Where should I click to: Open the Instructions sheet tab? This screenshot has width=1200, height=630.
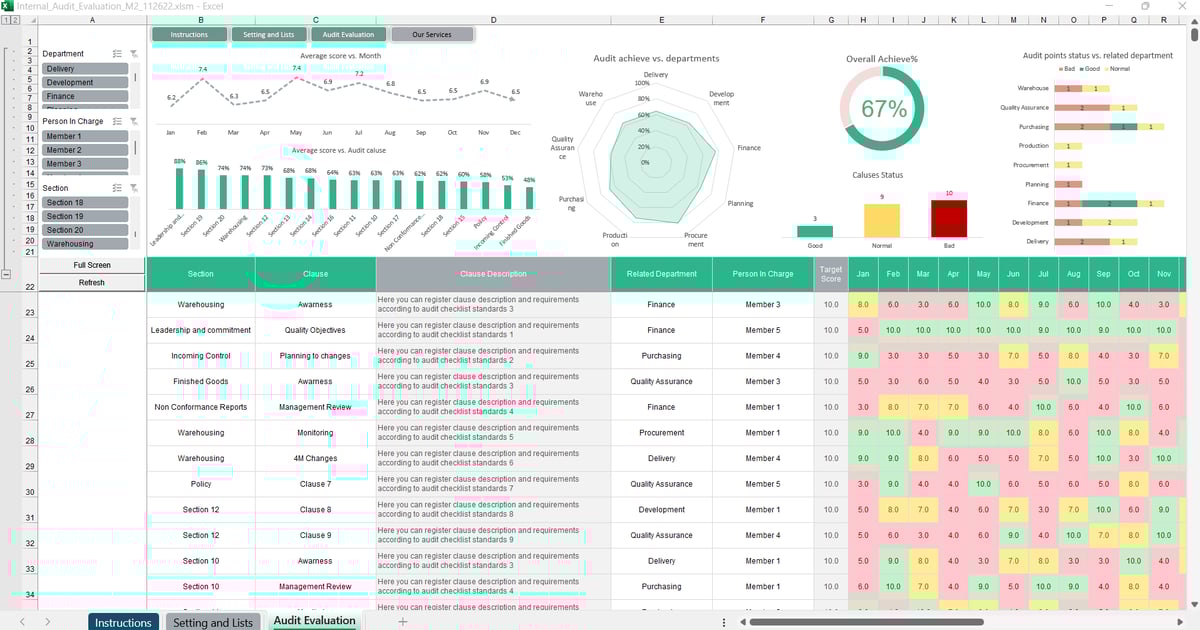[x=123, y=620]
